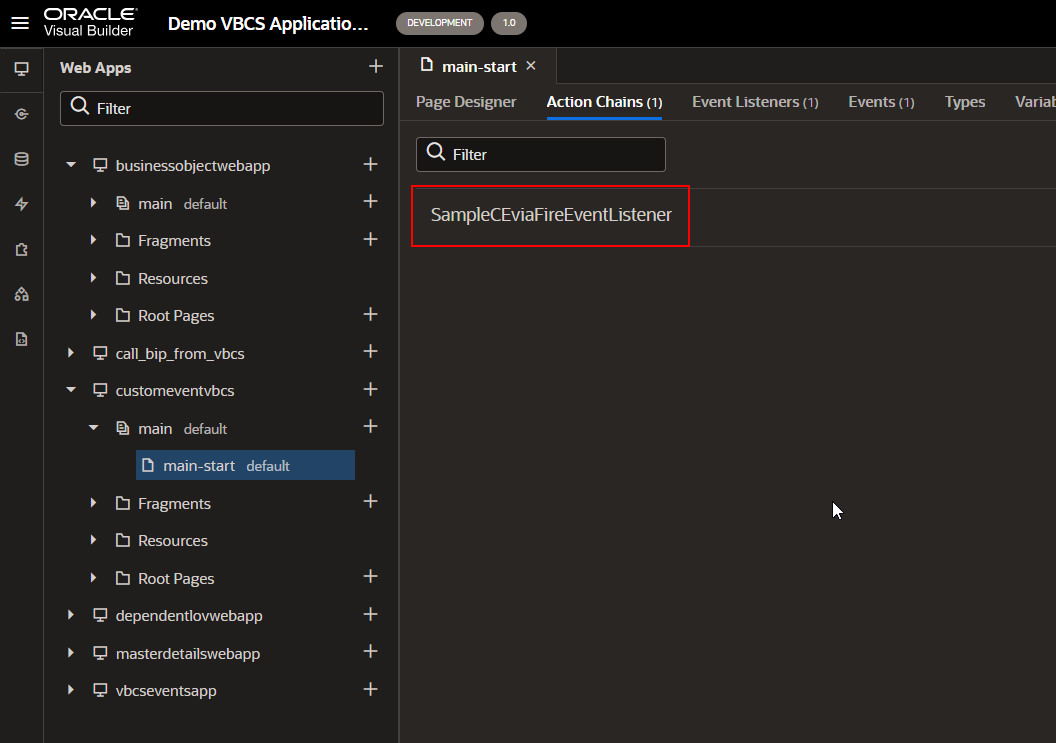The height and width of the screenshot is (743, 1056).
Task: Collapse main flow under customeventvbcs
Action: (94, 428)
